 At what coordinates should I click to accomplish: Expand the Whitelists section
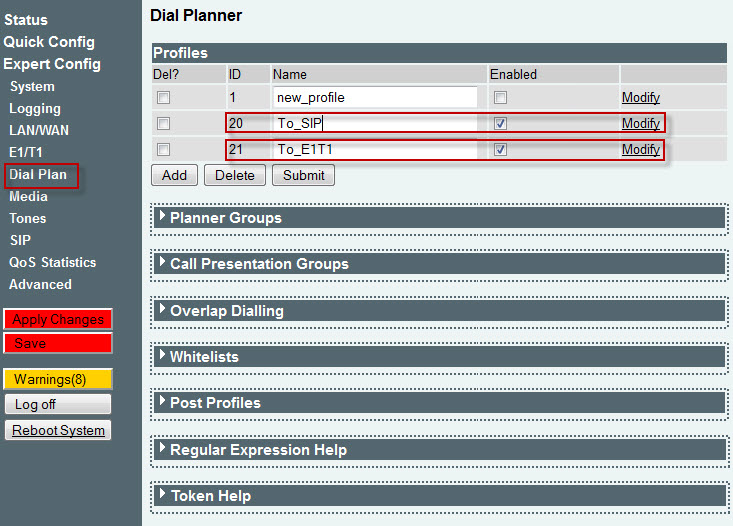[x=439, y=357]
